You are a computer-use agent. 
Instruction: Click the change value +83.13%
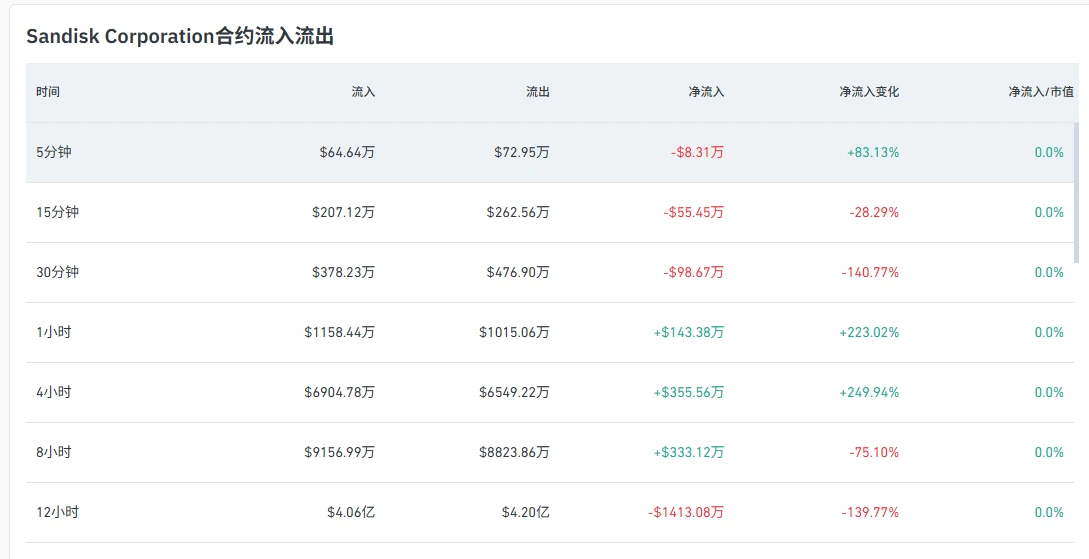(x=873, y=152)
